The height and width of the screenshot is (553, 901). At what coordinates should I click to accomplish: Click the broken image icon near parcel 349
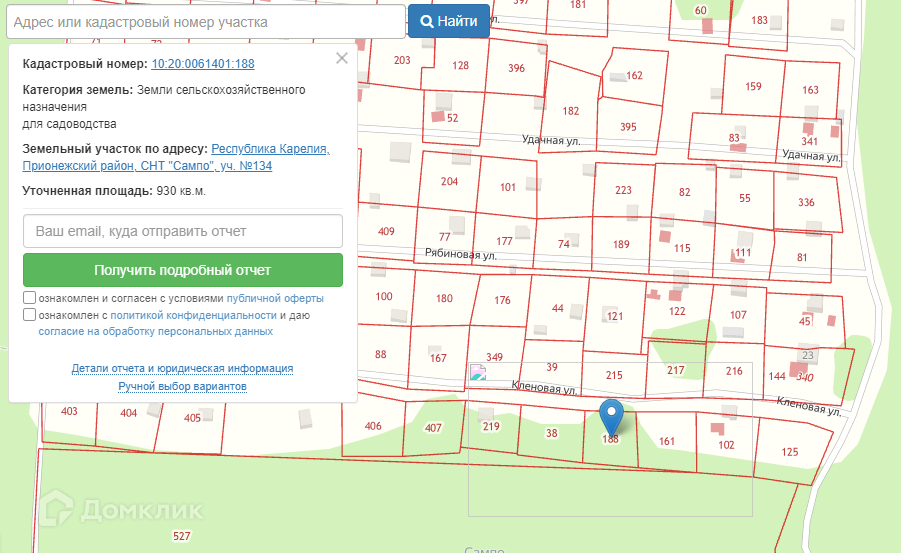478,372
